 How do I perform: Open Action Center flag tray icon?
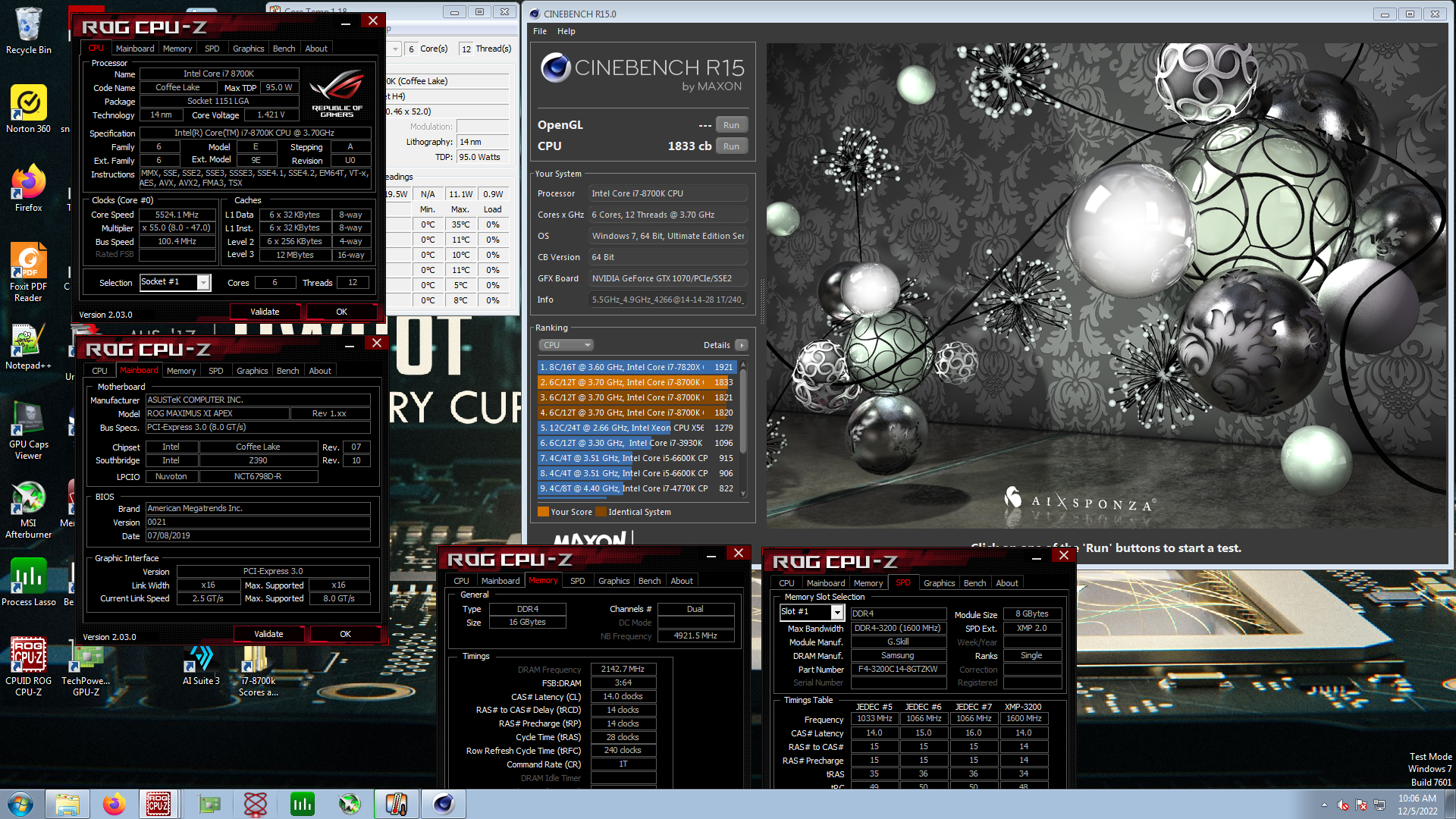(1361, 805)
